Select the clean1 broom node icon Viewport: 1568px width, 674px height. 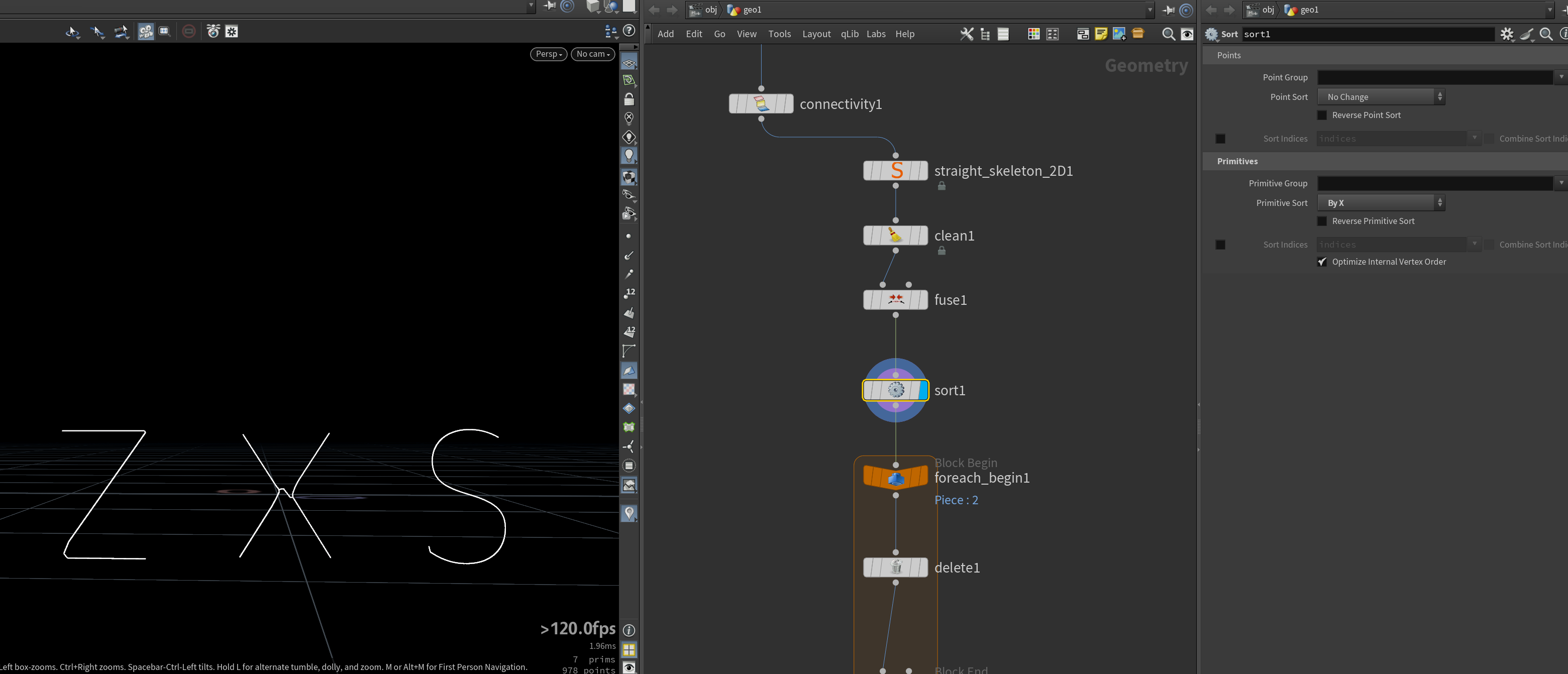pyautogui.click(x=895, y=236)
